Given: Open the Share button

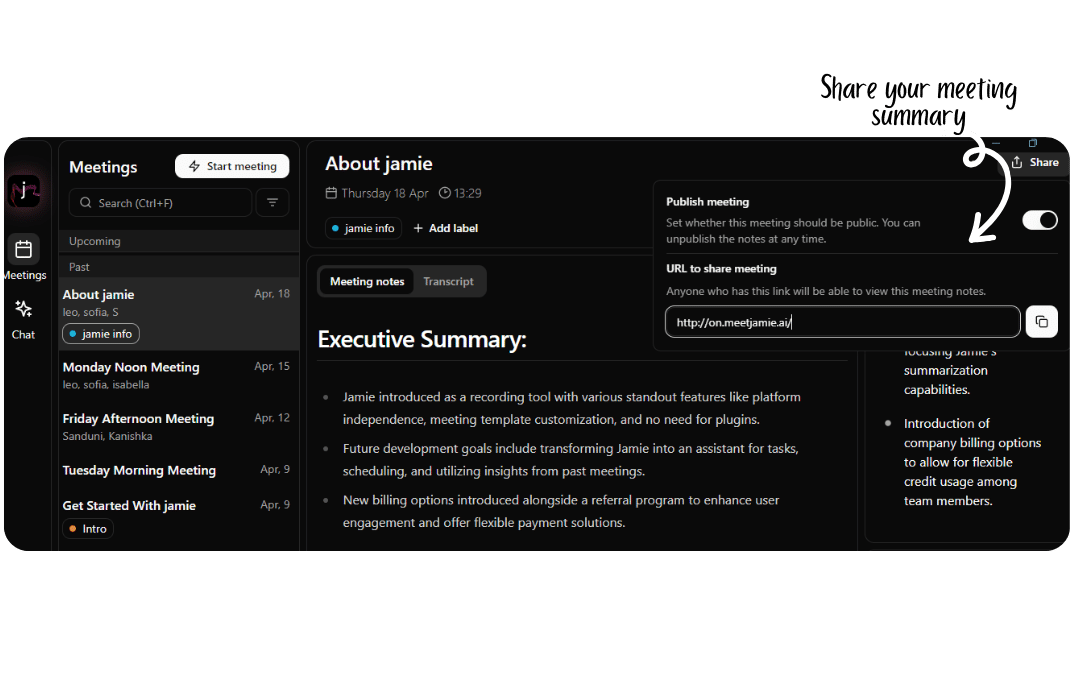Looking at the screenshot, I should coord(1037,162).
